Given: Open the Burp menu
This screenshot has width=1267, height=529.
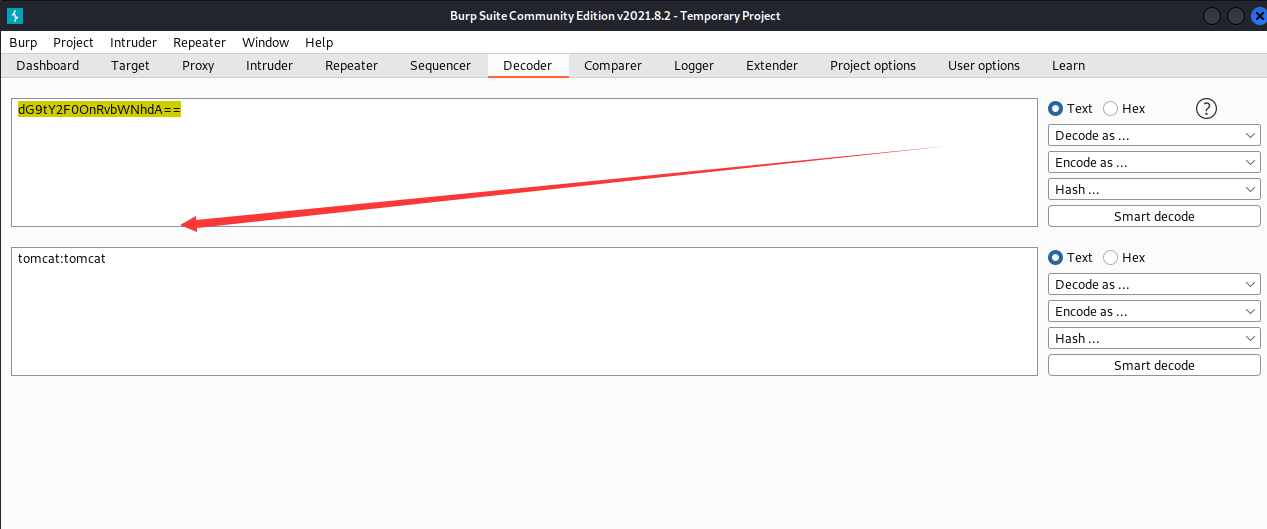Looking at the screenshot, I should click(x=23, y=42).
